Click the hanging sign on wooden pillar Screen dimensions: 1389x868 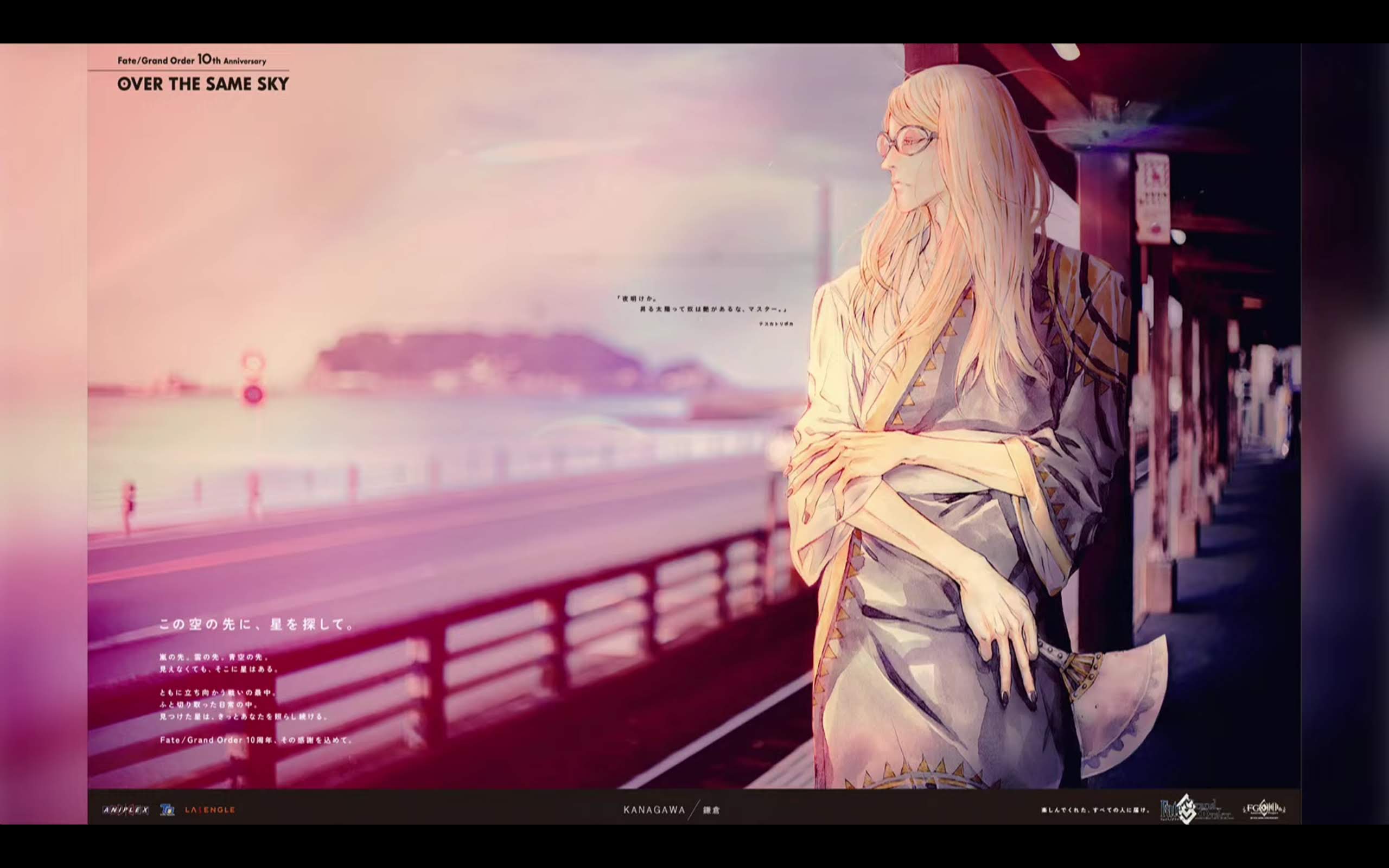1152,198
